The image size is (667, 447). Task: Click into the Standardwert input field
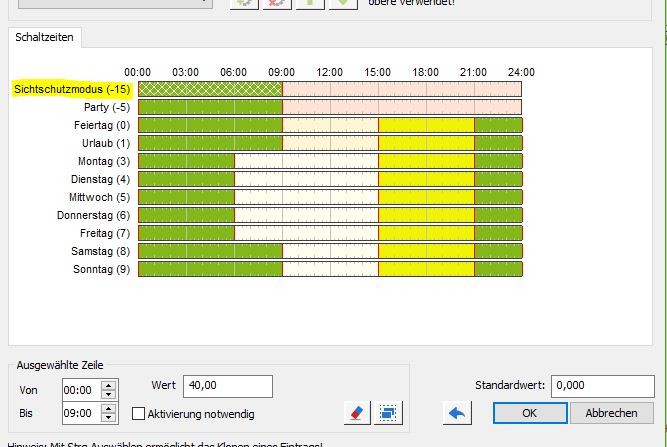click(x=602, y=386)
